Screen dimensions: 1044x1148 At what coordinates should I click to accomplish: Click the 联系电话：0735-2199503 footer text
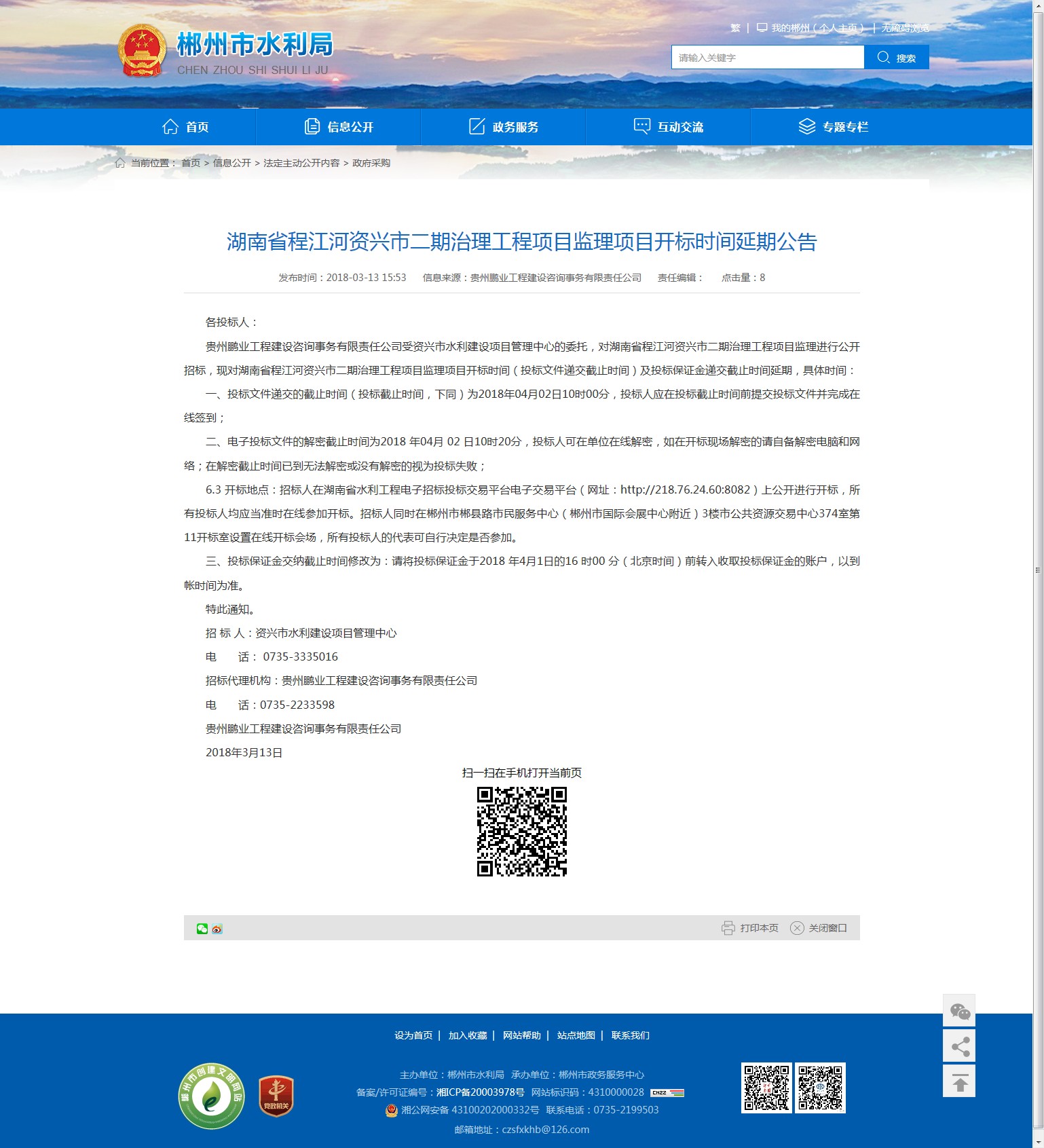point(602,1110)
